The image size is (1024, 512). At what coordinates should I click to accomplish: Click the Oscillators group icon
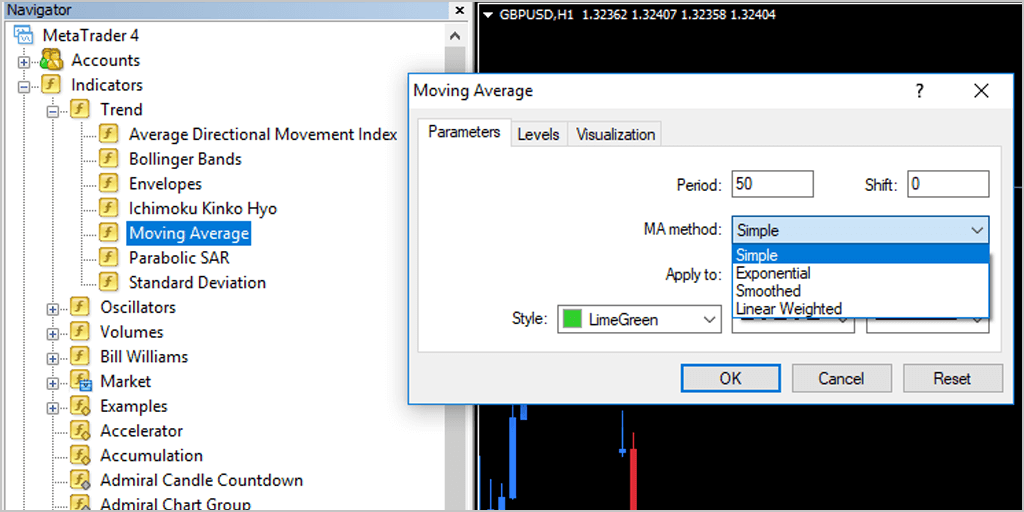pyautogui.click(x=80, y=307)
